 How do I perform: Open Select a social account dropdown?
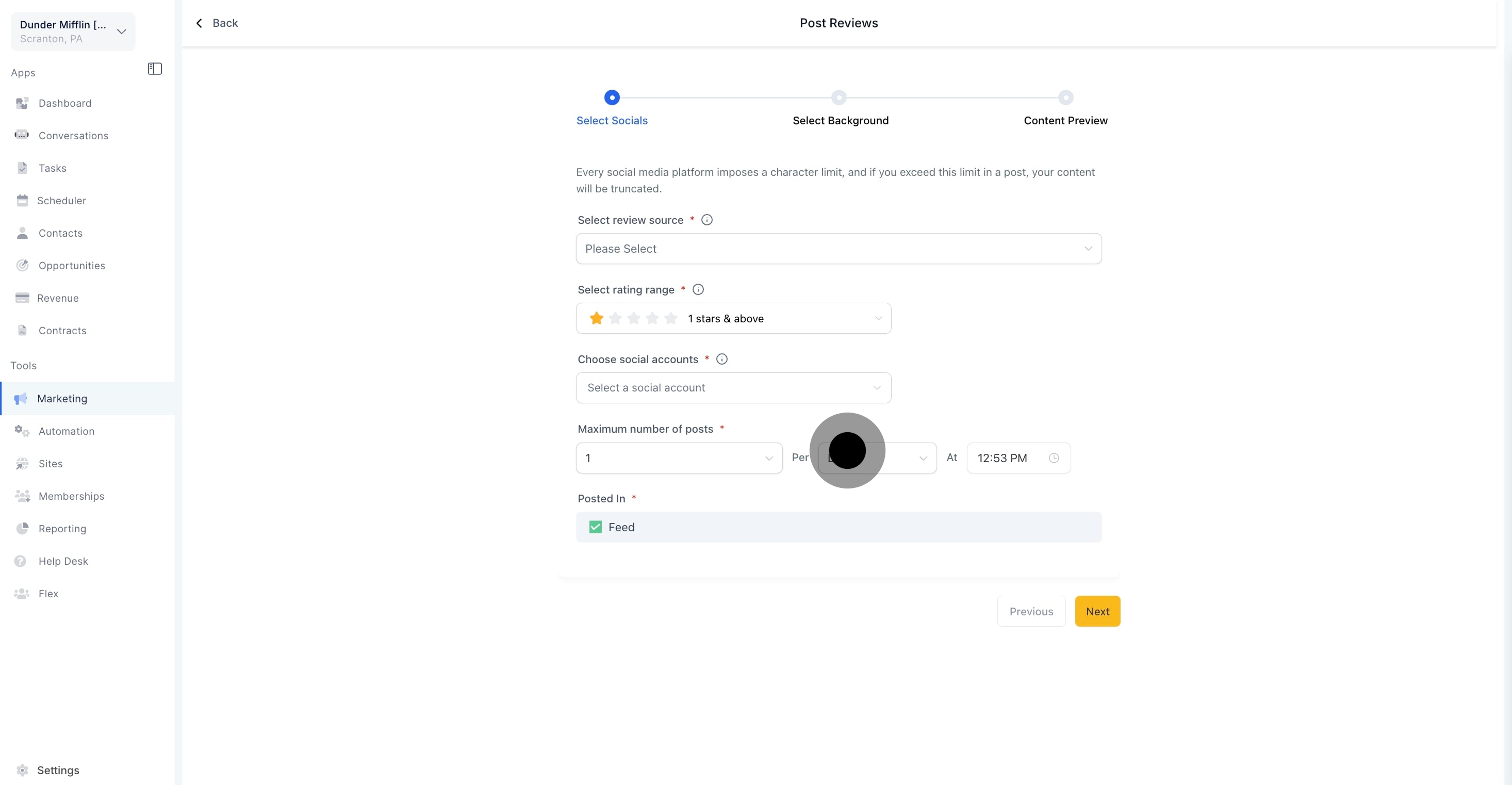(x=733, y=388)
